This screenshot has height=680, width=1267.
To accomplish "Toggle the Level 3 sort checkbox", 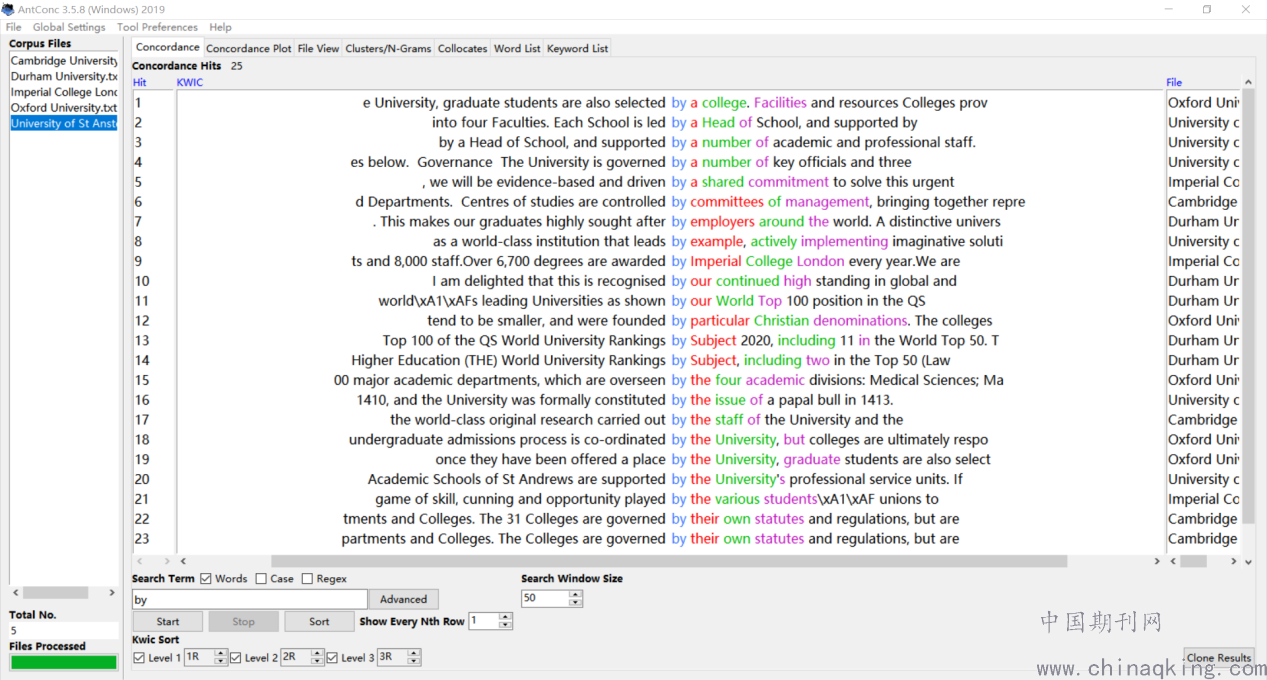I will click(x=333, y=658).
